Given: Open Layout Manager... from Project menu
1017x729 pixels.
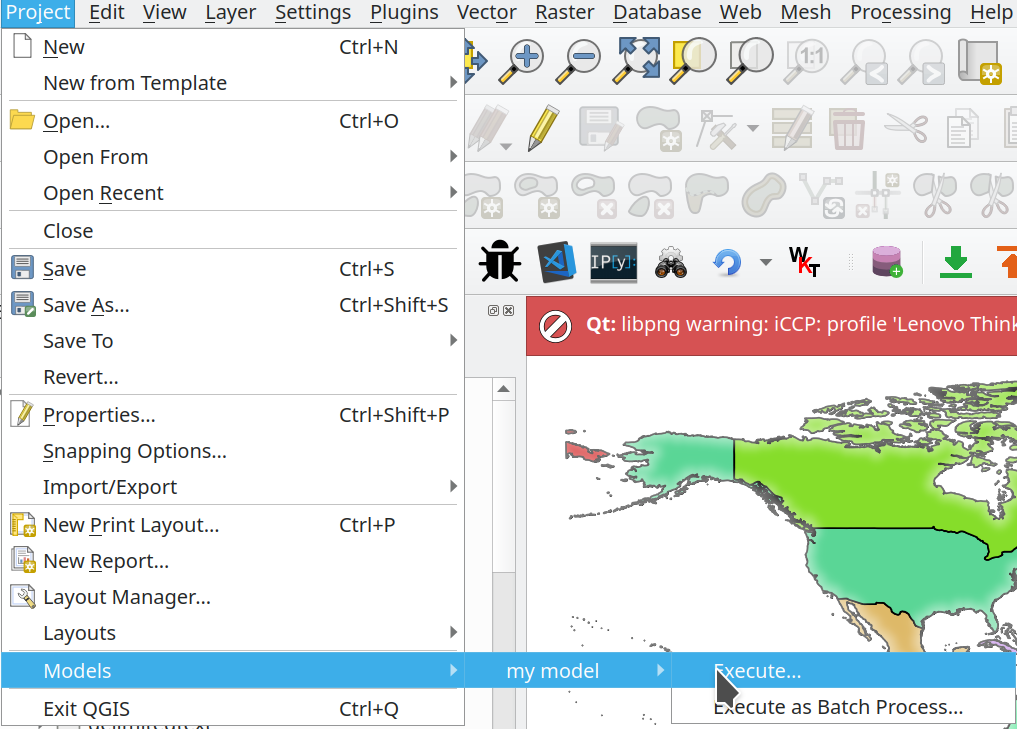Looking at the screenshot, I should pyautogui.click(x=126, y=597).
